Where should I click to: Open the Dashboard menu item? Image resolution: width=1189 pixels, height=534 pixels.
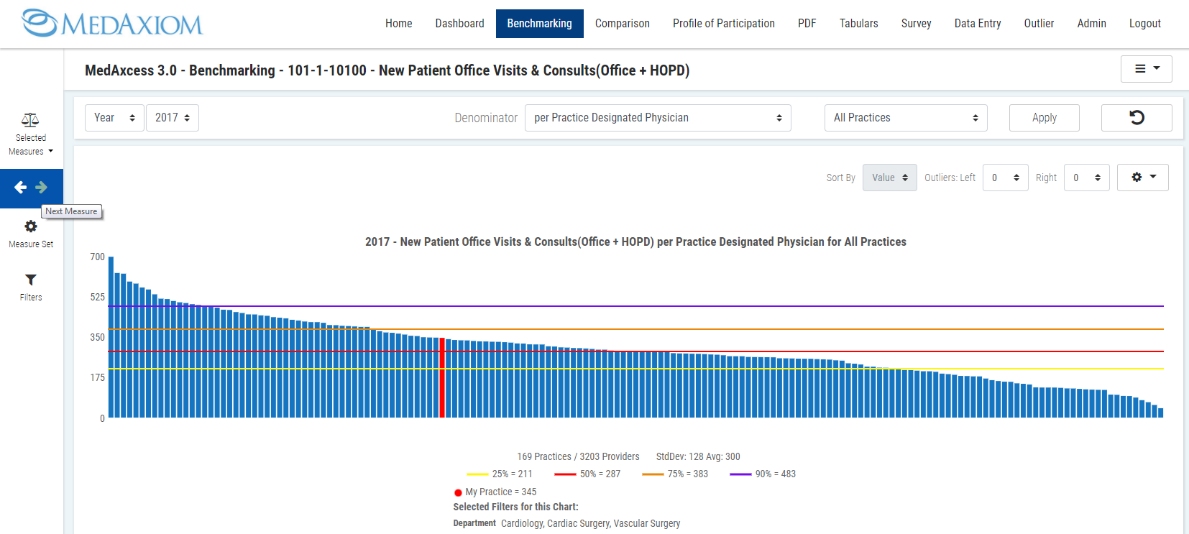[459, 24]
